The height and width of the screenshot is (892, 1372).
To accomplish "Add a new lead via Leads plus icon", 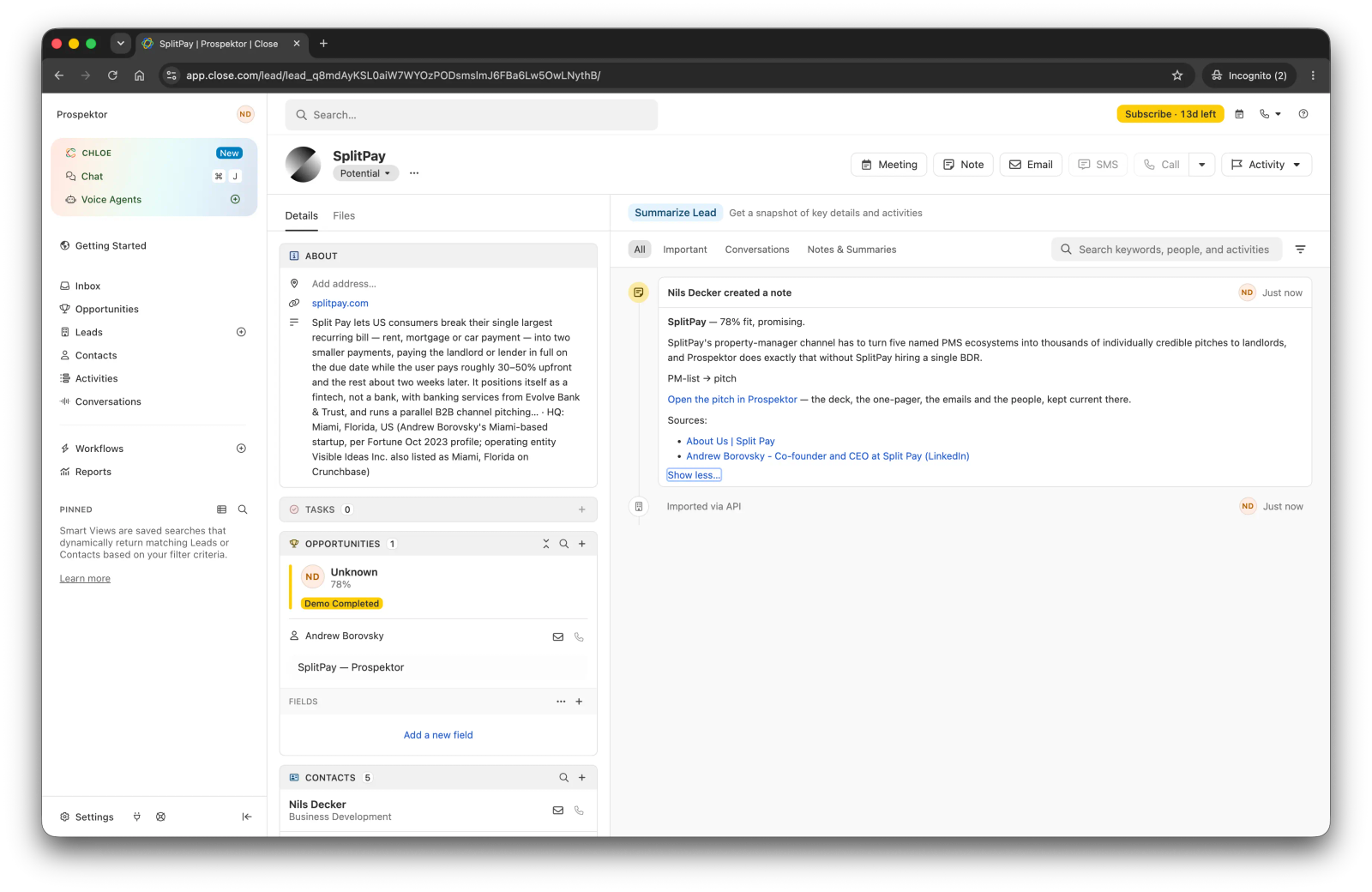I will 241,332.
